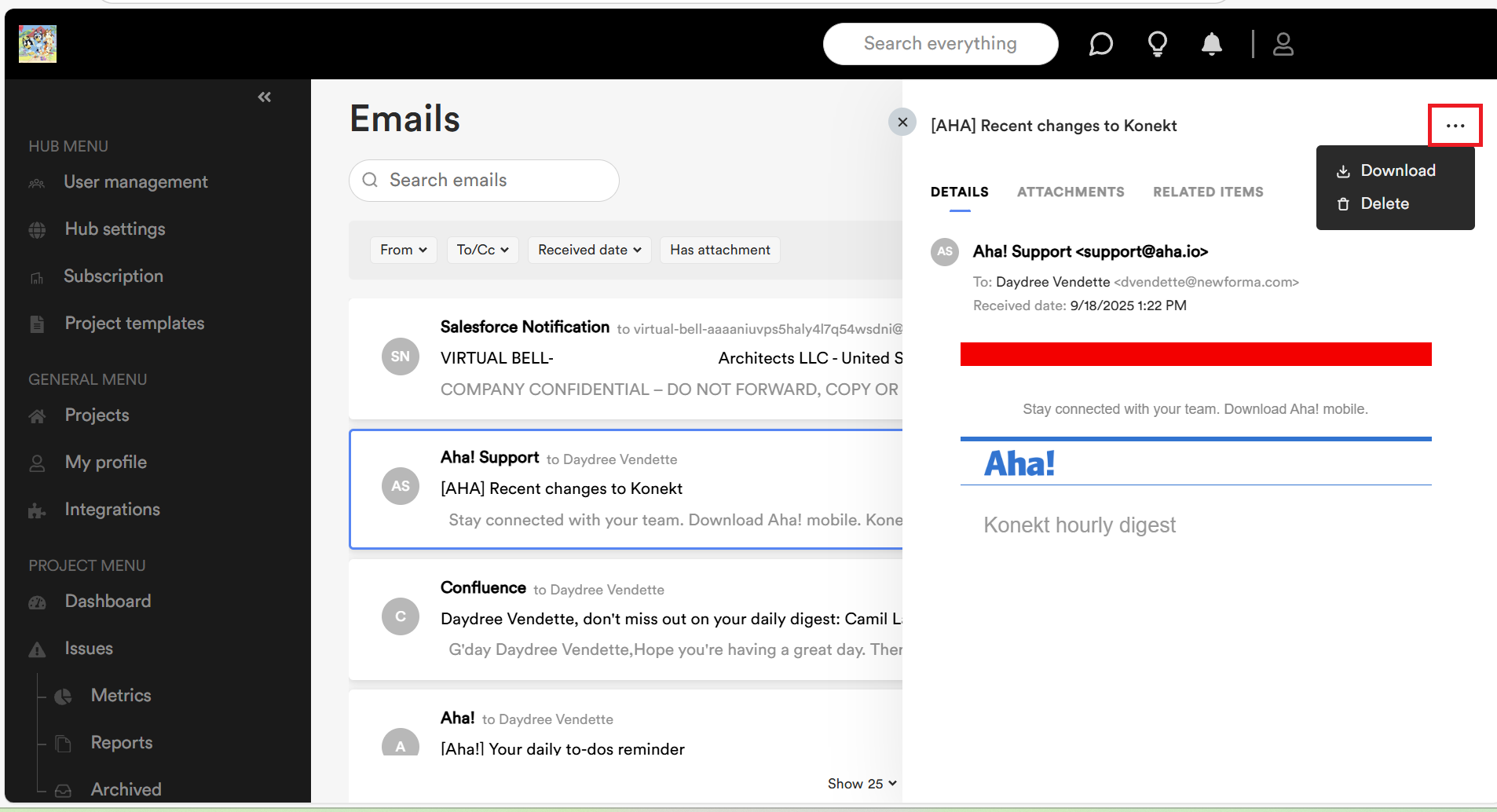Focus the Search everything field

(x=940, y=44)
